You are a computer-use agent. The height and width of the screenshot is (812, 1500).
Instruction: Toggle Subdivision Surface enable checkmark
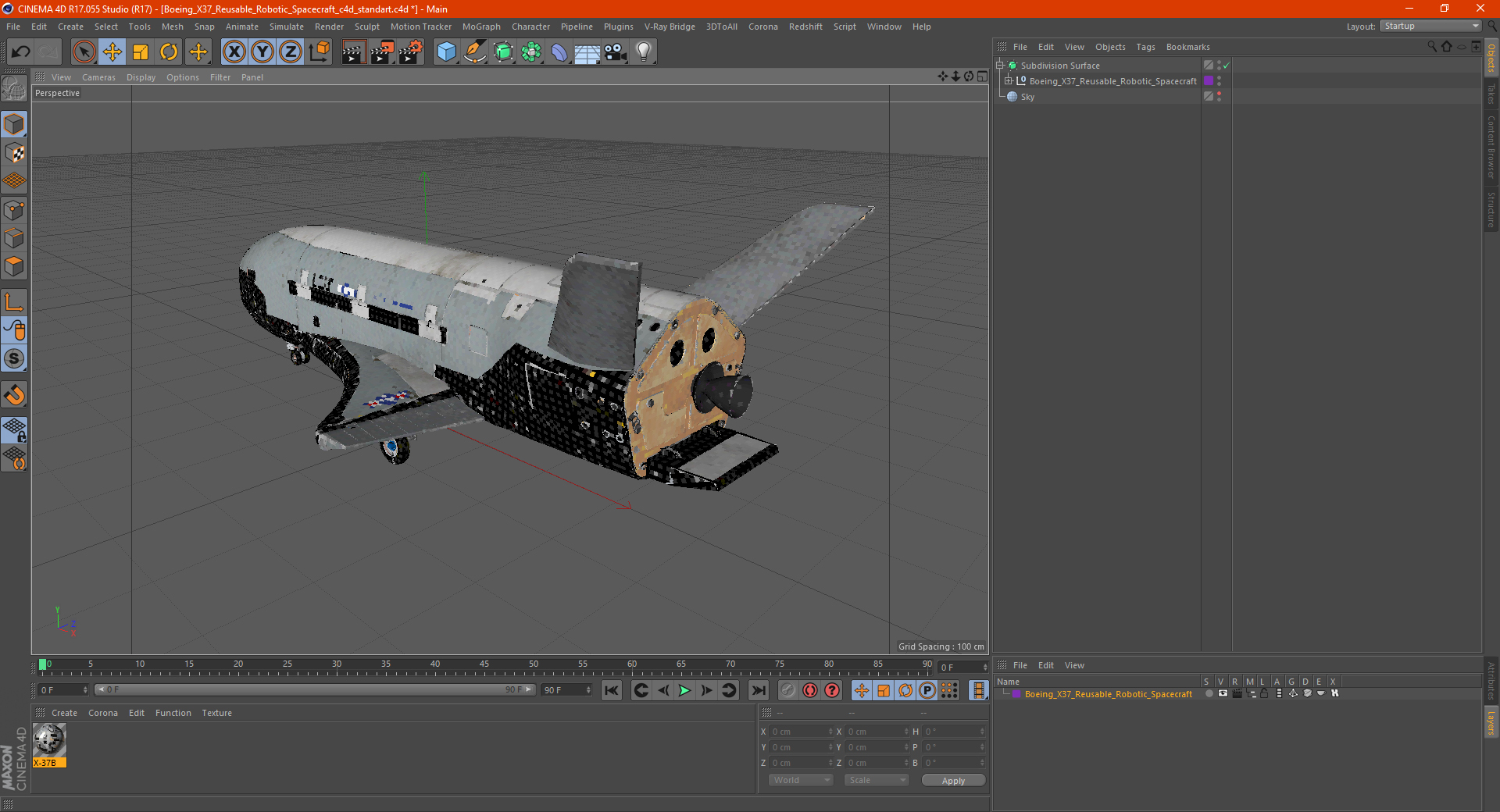(x=1227, y=66)
